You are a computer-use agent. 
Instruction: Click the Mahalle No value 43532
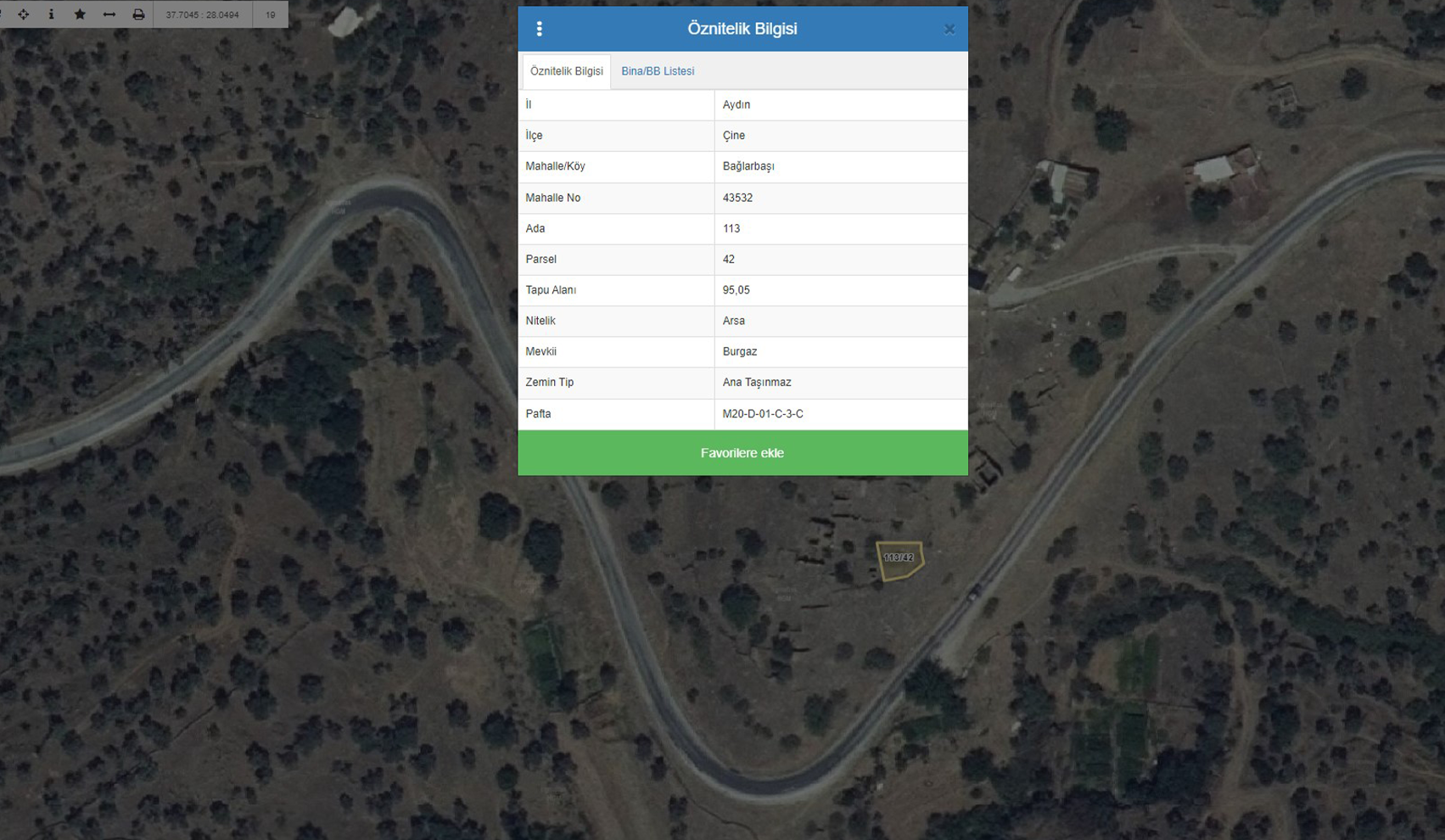737,198
